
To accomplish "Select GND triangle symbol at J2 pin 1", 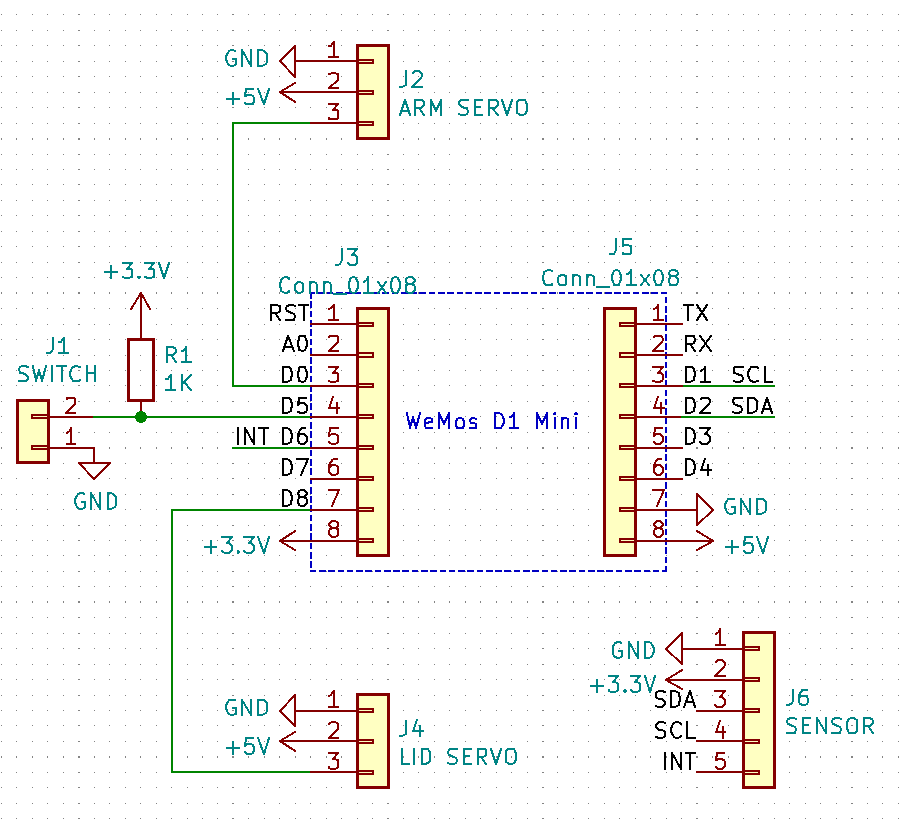I will click(288, 61).
